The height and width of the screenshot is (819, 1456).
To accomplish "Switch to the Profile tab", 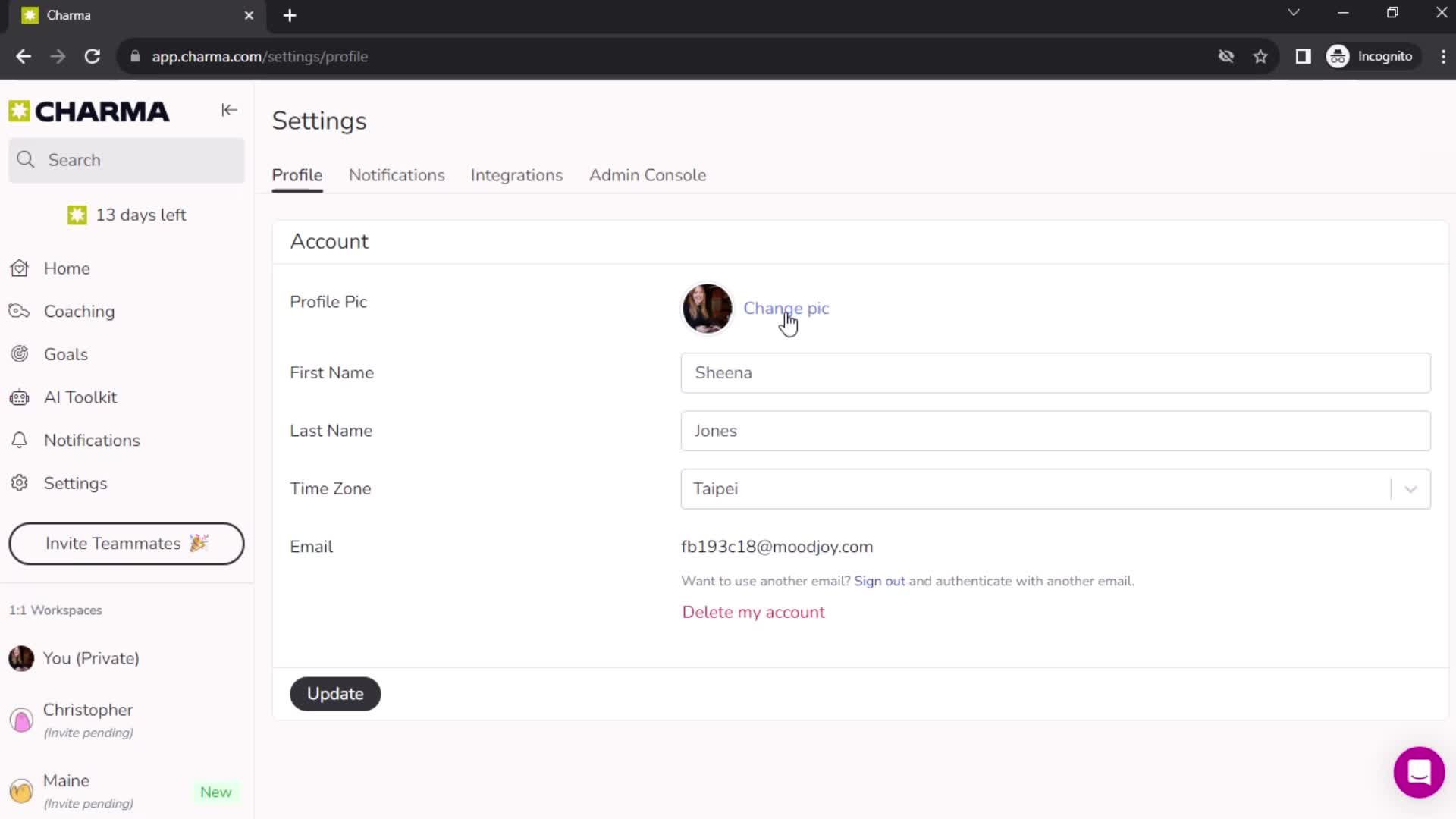I will click(297, 175).
